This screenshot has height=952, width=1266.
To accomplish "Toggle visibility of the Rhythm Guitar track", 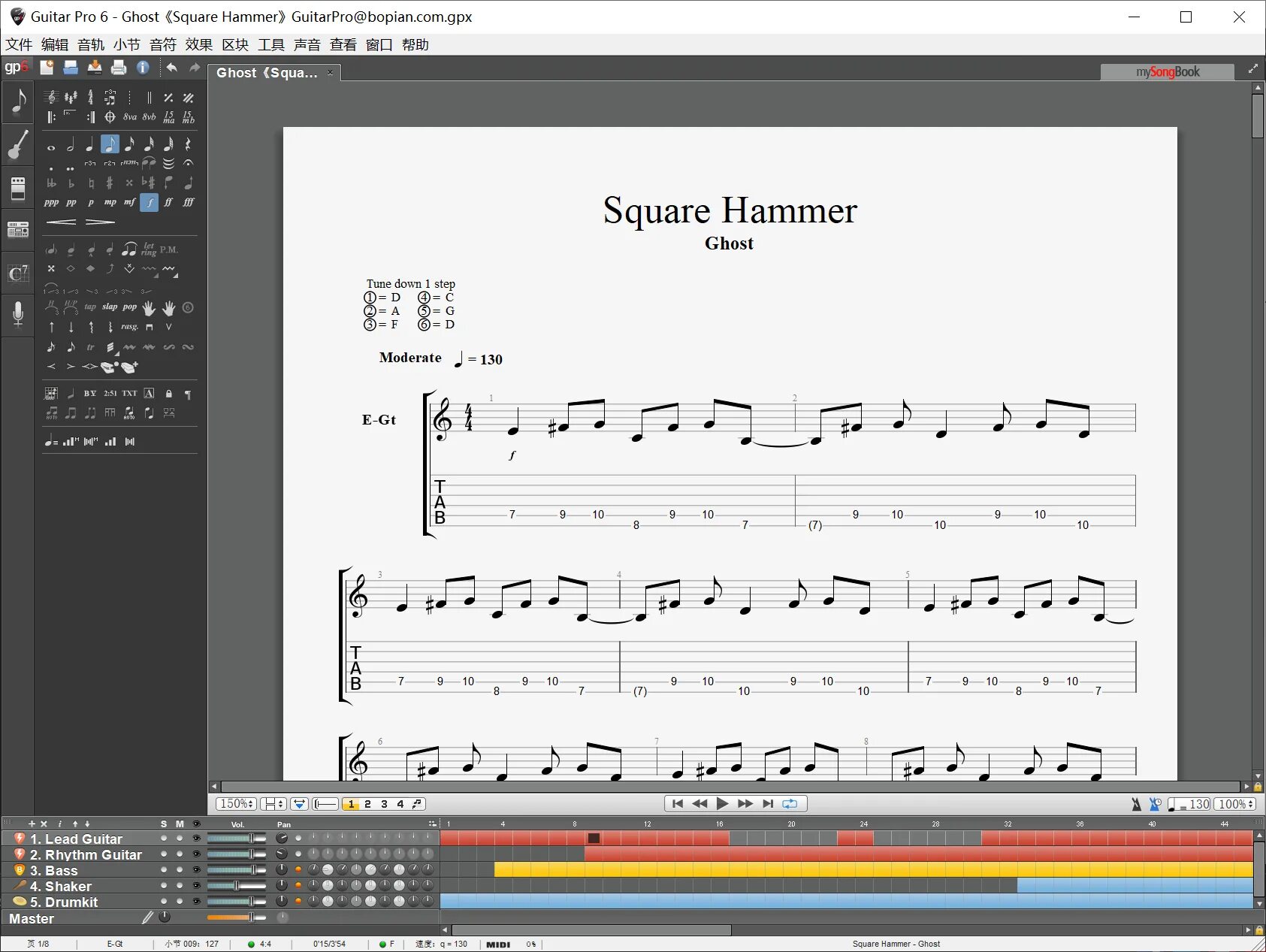I will point(197,854).
